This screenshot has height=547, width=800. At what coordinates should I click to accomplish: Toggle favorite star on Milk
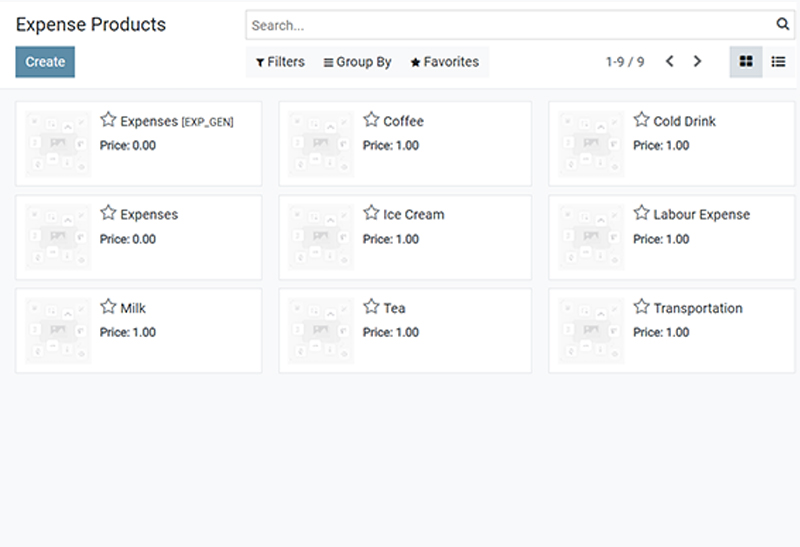pyautogui.click(x=108, y=306)
